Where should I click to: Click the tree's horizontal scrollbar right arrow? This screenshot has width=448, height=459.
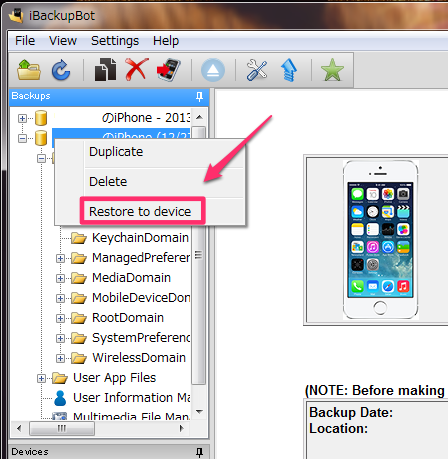(182, 428)
